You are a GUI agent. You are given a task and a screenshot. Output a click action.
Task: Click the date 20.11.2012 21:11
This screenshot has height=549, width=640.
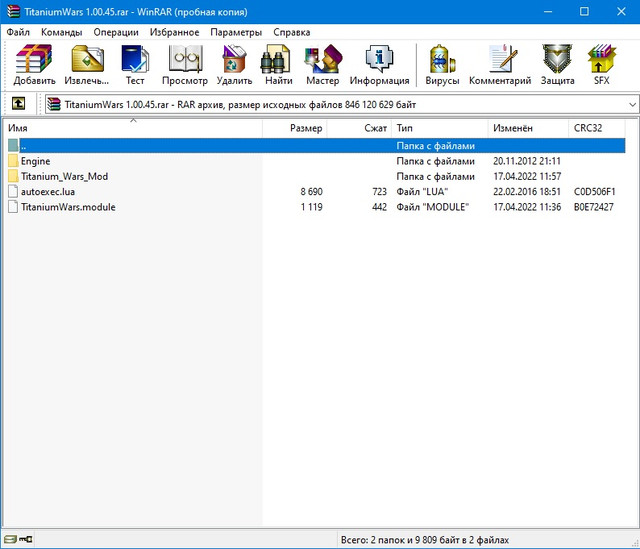(x=527, y=161)
